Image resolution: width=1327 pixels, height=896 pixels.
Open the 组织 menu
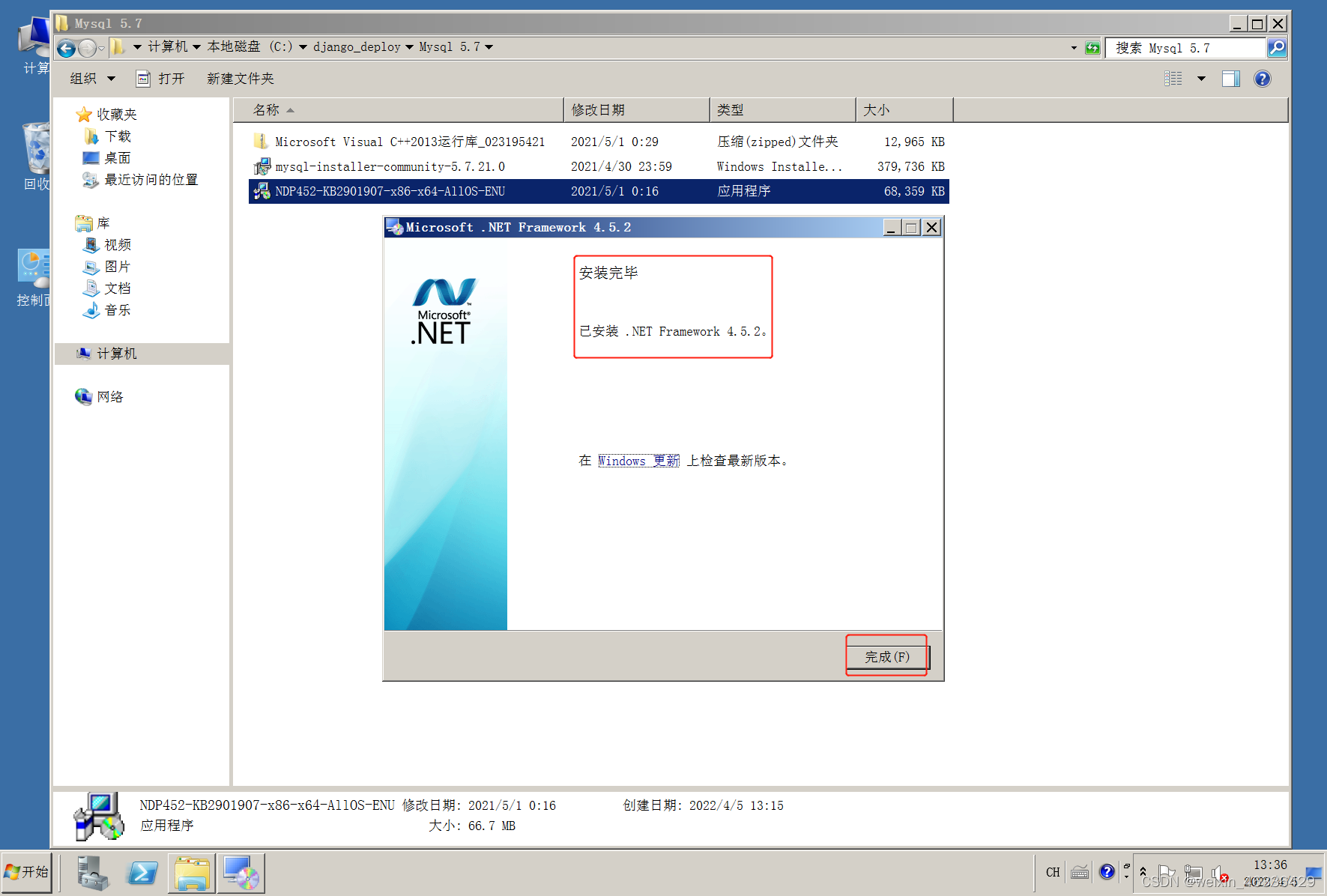pyautogui.click(x=92, y=79)
